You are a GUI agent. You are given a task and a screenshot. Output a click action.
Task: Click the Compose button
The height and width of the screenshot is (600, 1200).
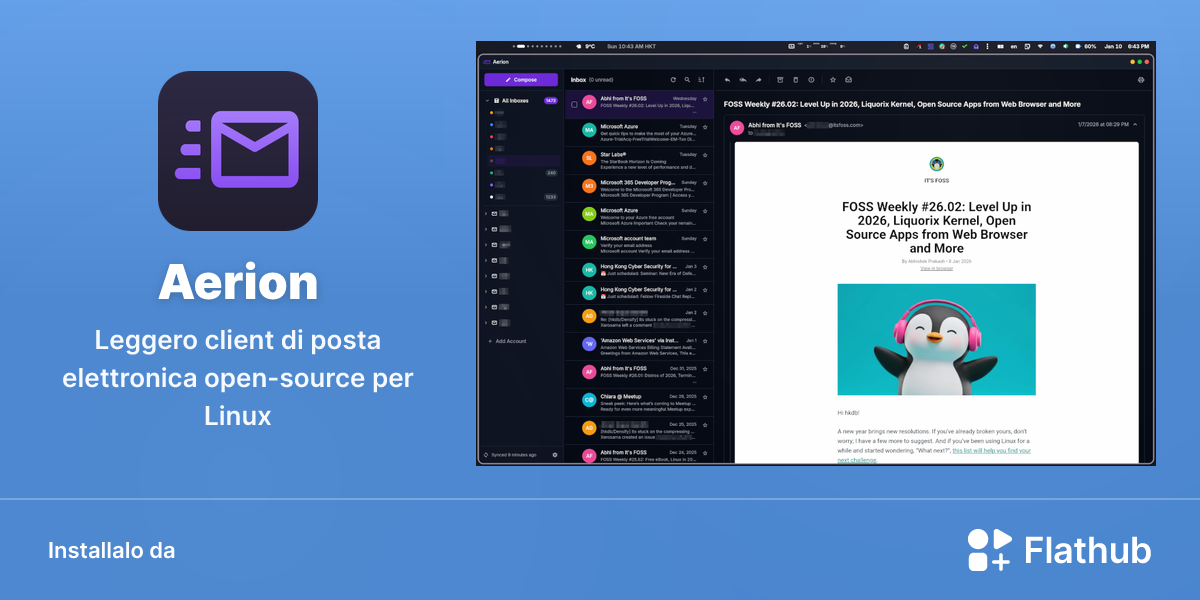point(521,79)
